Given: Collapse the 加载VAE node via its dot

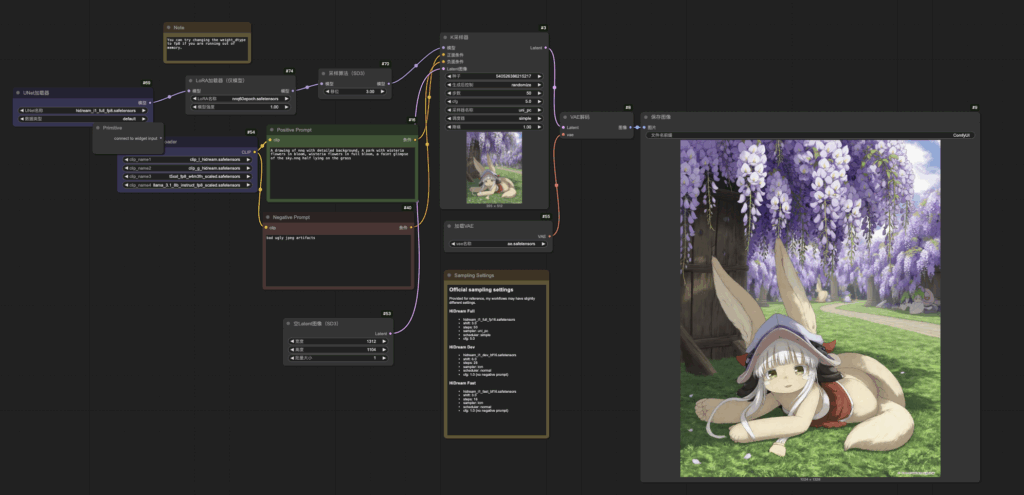Looking at the screenshot, I should coord(449,226).
